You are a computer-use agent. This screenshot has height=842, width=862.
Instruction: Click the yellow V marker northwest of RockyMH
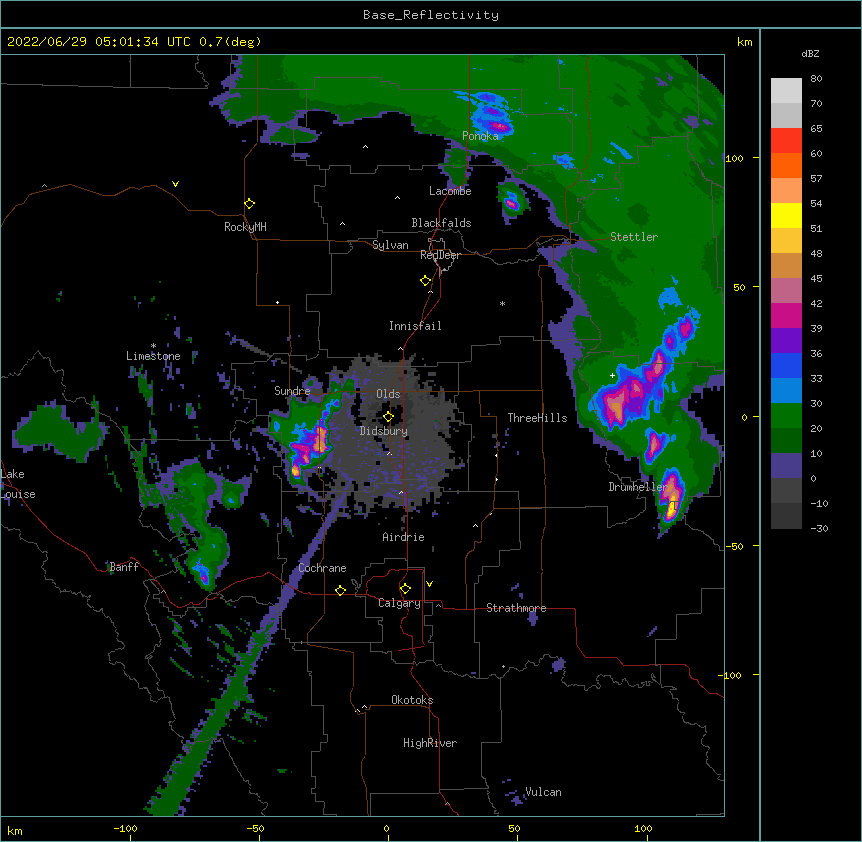175,184
